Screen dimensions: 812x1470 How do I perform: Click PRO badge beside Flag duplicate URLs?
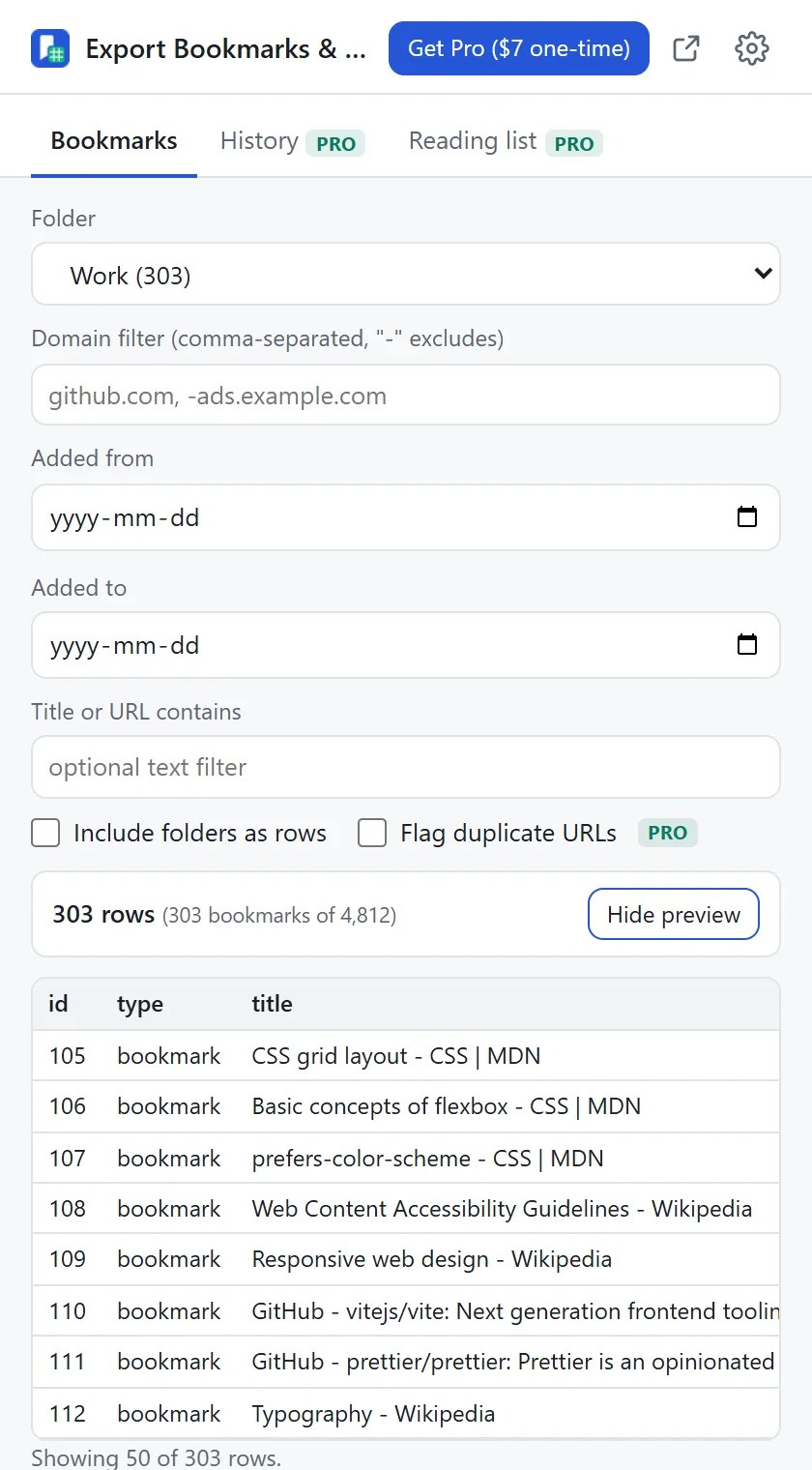coord(668,833)
